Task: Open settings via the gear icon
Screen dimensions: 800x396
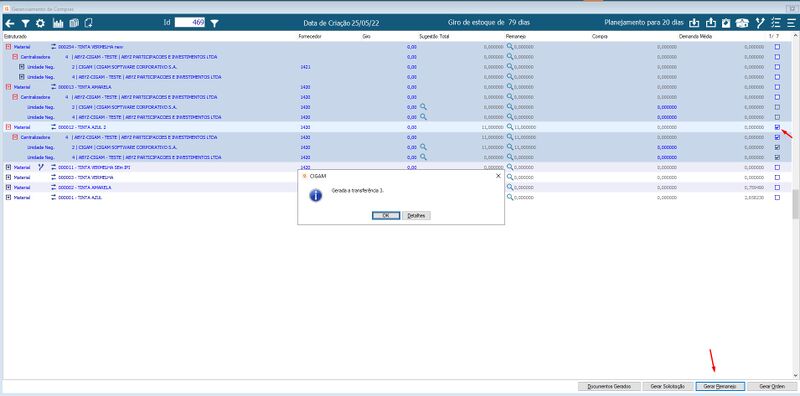Action: coord(40,23)
